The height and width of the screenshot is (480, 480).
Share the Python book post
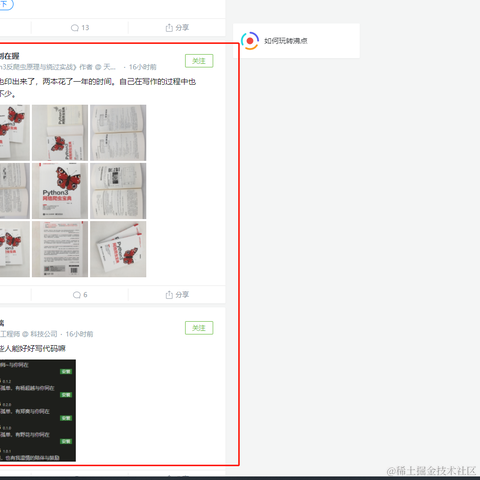tap(177, 295)
